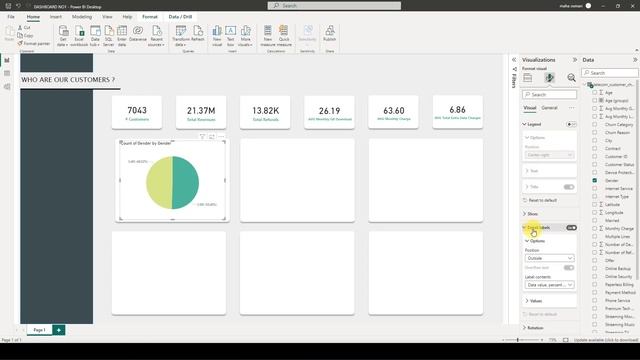Open the File menu
The image size is (640, 360).
pyautogui.click(x=11, y=17)
